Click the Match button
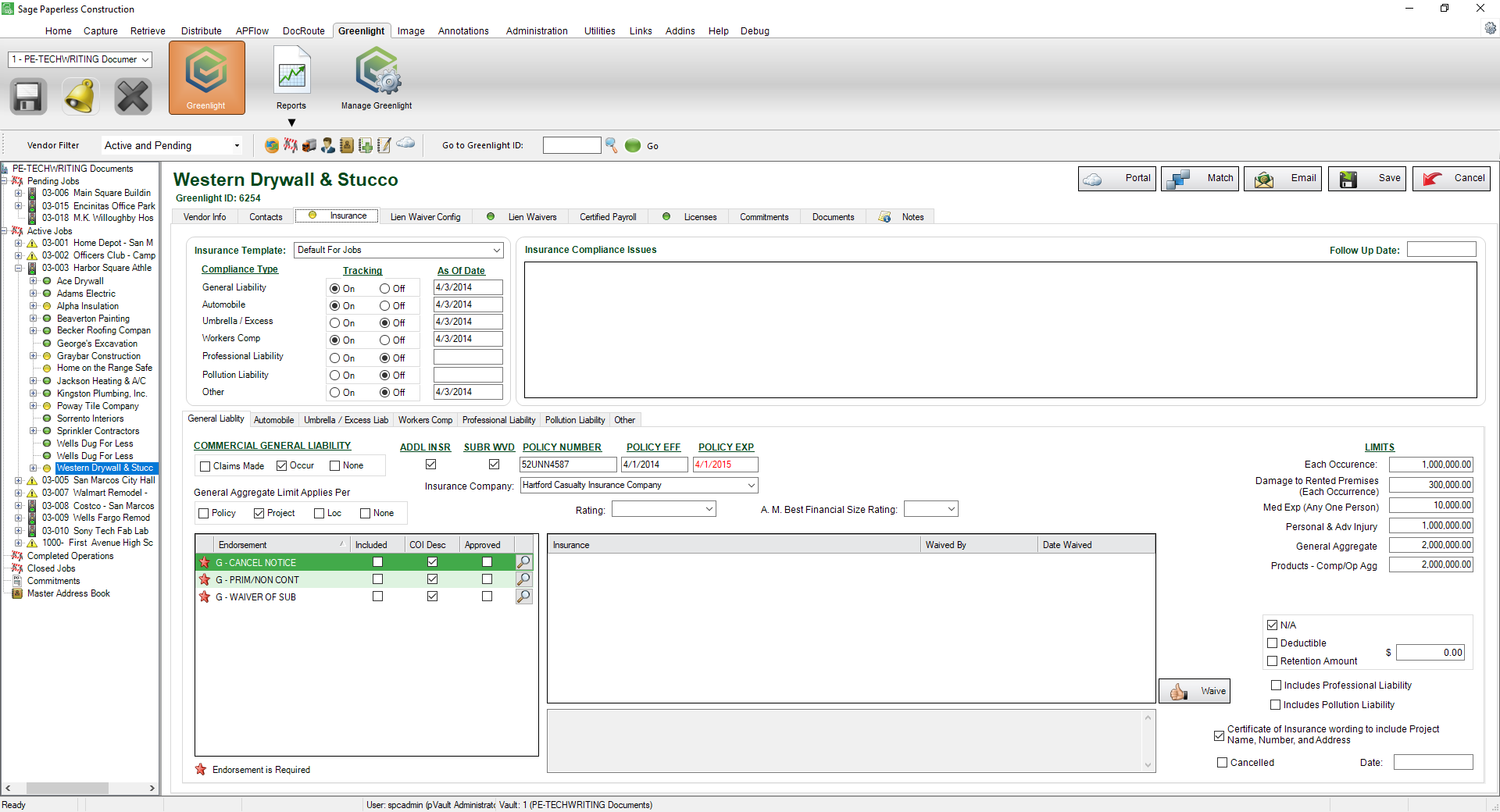 pos(1200,179)
